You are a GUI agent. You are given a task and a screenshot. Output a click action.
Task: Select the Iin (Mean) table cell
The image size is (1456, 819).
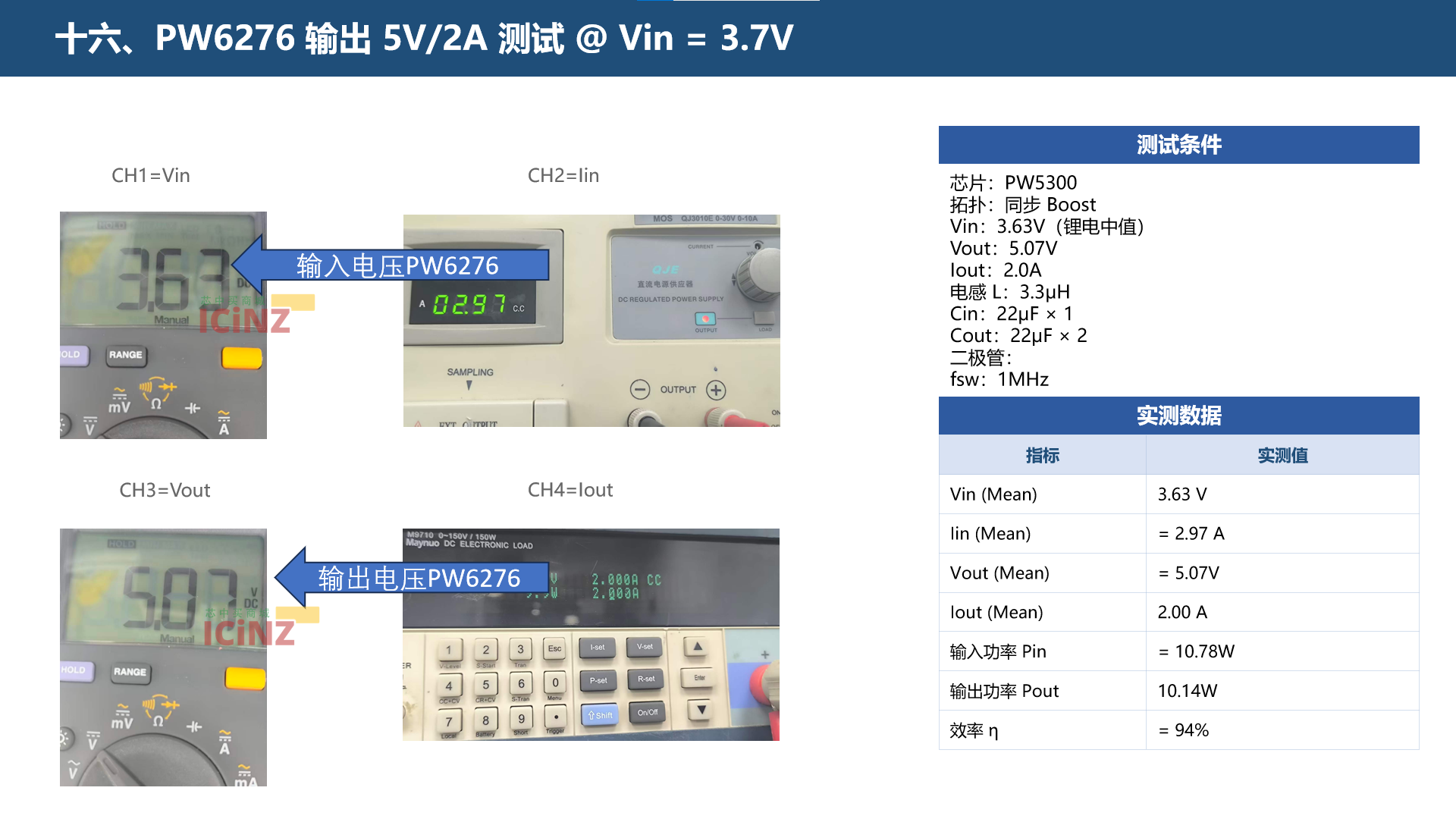click(x=1042, y=534)
